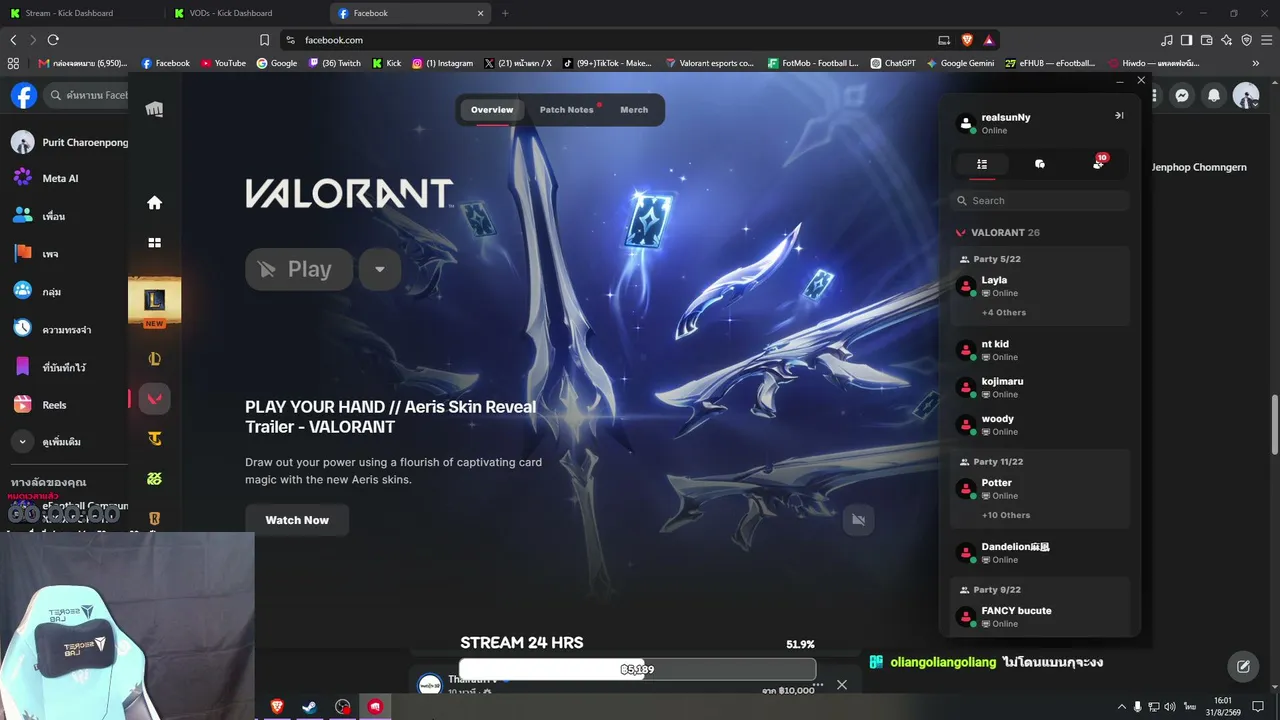Switch to Stream - Kick Dashboard tab
Image resolution: width=1280 pixels, height=720 pixels.
click(x=82, y=13)
